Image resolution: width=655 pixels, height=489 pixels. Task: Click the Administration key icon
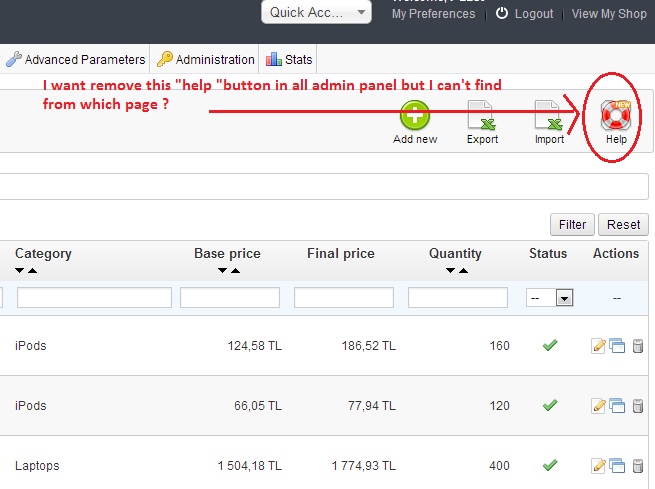tap(165, 59)
